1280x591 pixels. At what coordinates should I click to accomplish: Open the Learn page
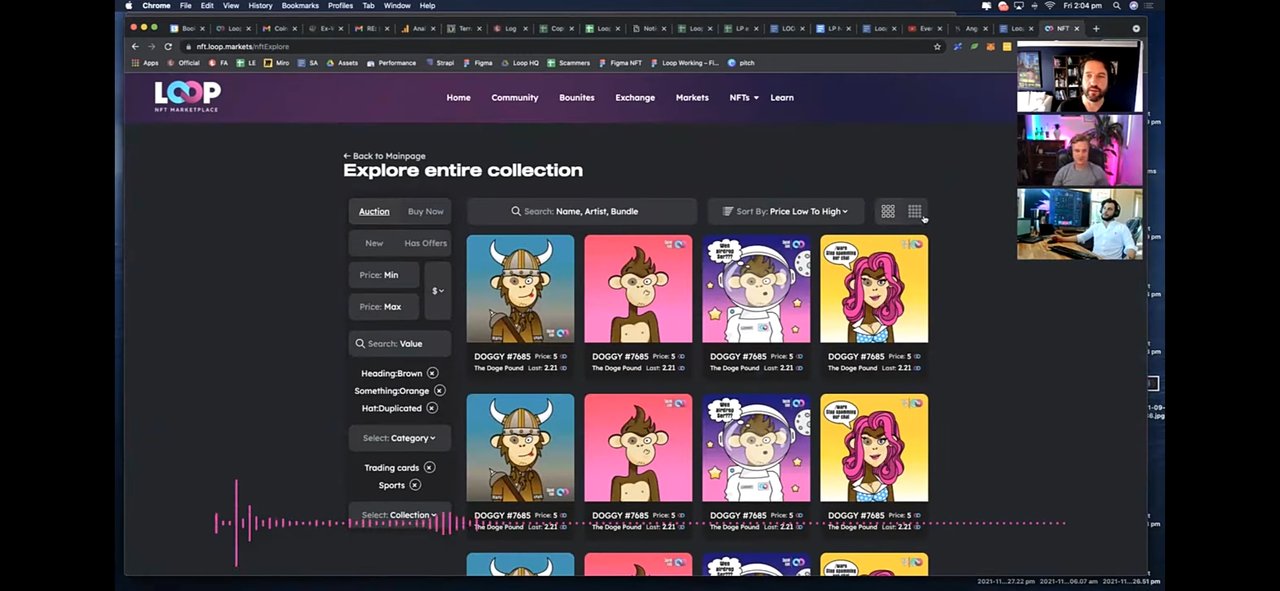click(x=782, y=98)
